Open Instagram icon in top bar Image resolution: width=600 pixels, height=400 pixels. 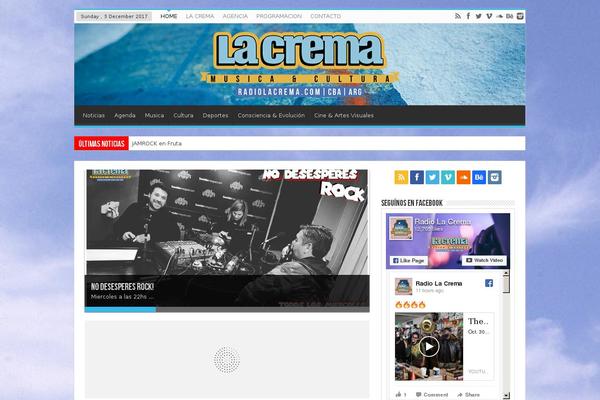click(520, 16)
